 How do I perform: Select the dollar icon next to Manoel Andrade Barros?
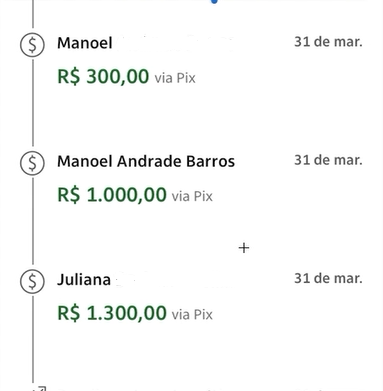click(x=32, y=163)
